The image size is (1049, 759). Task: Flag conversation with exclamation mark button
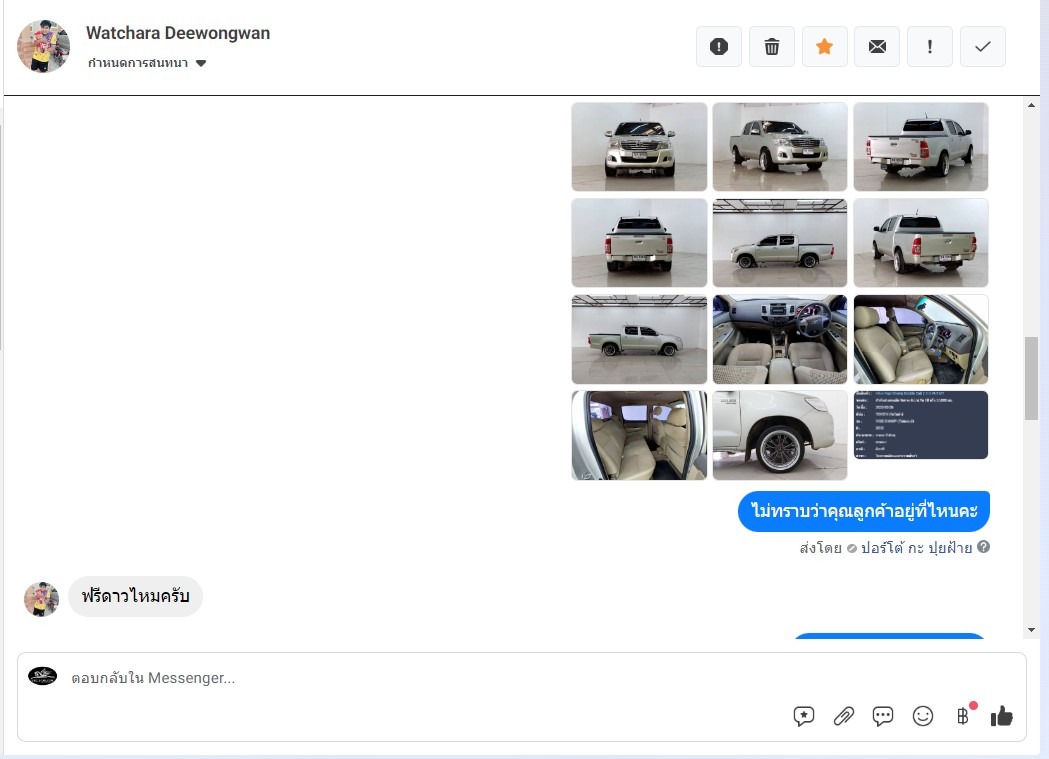coord(930,47)
